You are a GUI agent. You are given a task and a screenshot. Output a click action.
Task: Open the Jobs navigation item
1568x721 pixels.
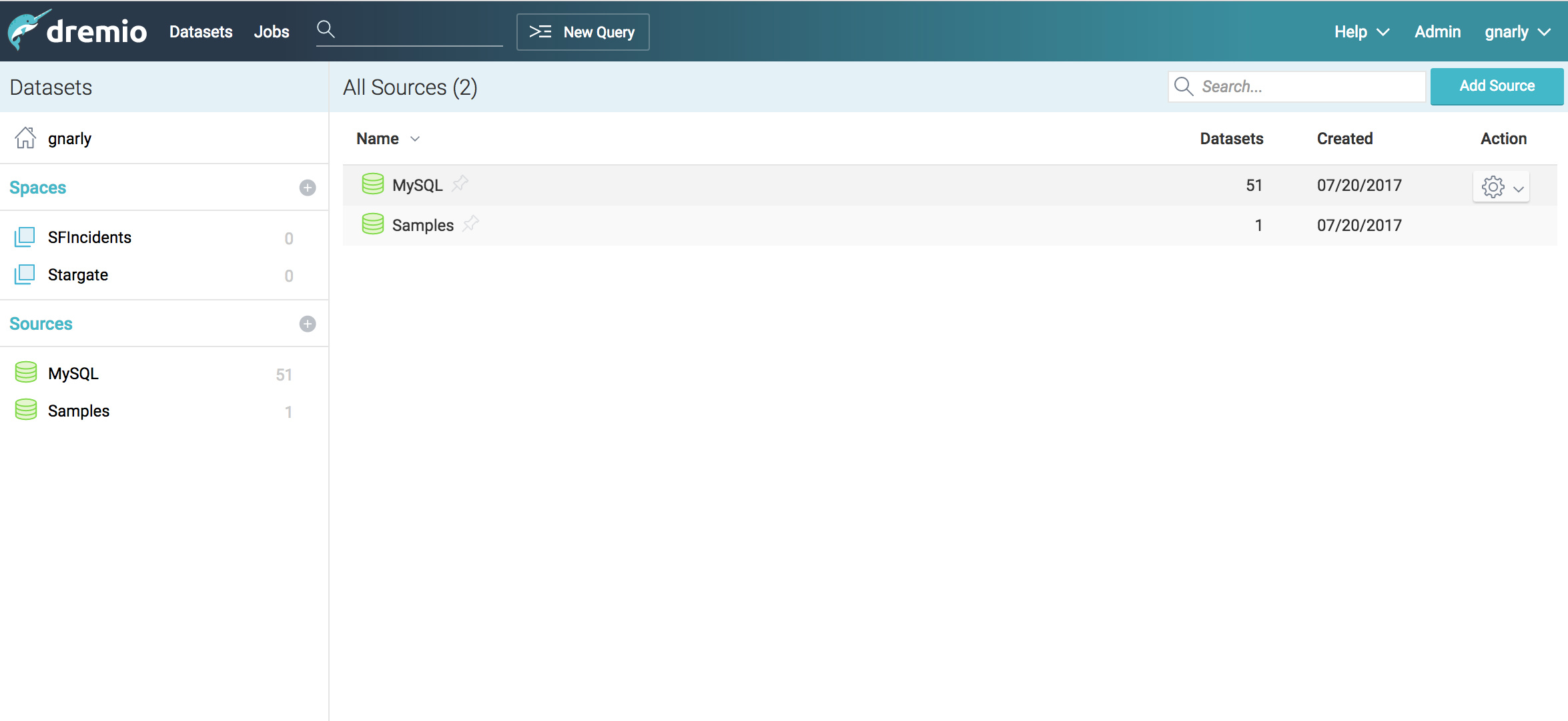click(272, 31)
